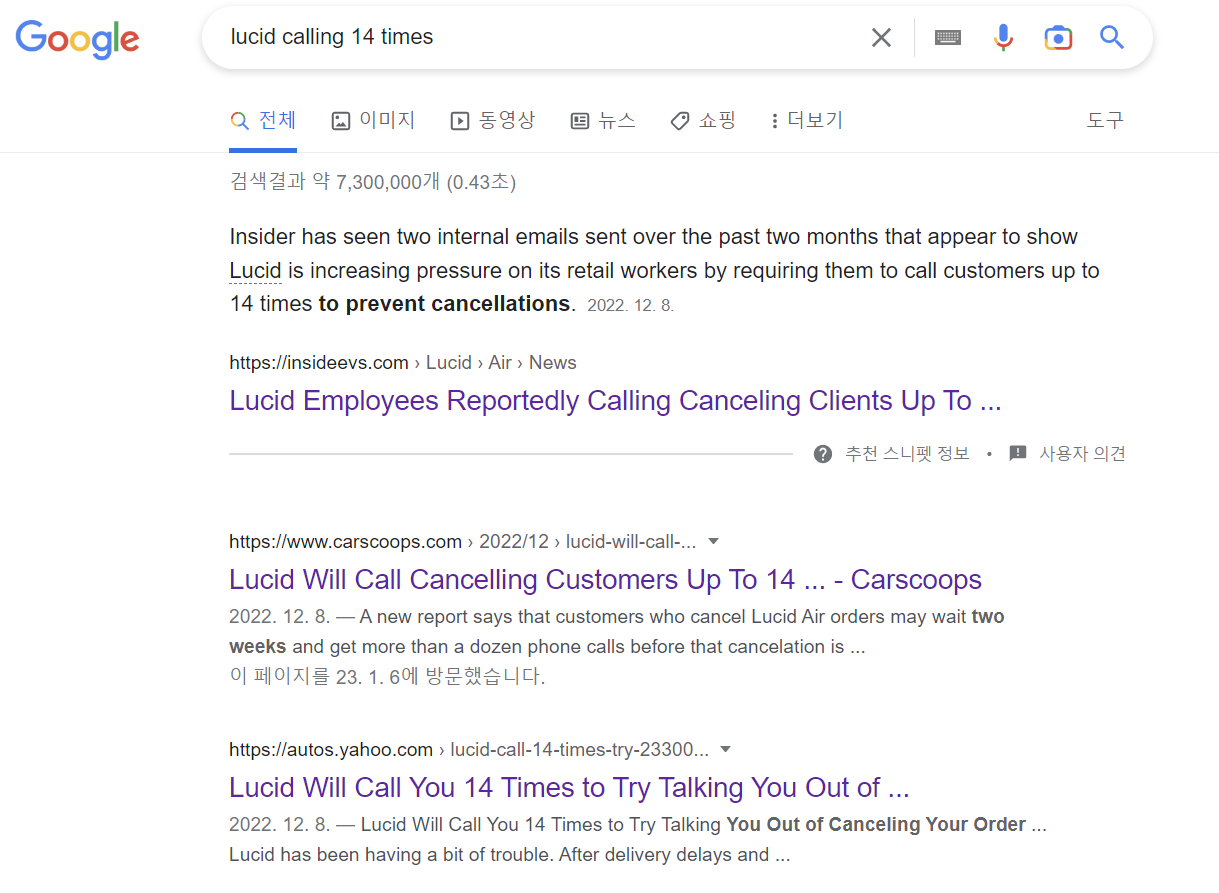This screenshot has width=1219, height=893.
Task: Switch to the 쇼핑 tab
Action: click(703, 120)
